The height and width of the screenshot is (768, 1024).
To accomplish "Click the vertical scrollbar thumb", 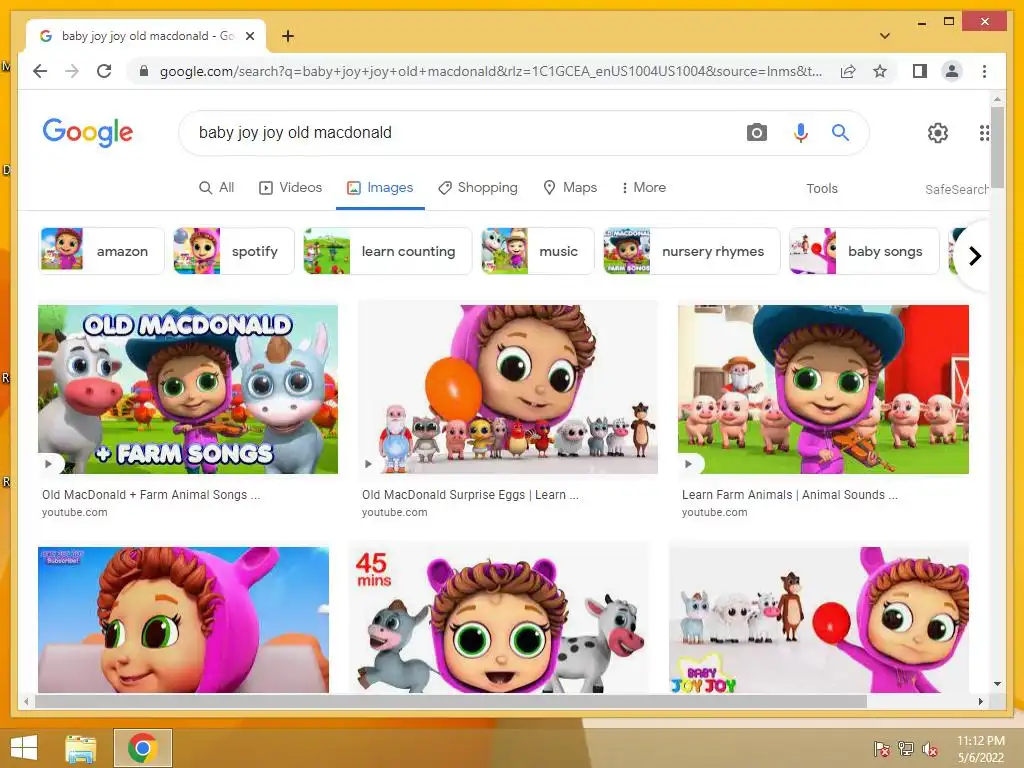I will [x=997, y=147].
